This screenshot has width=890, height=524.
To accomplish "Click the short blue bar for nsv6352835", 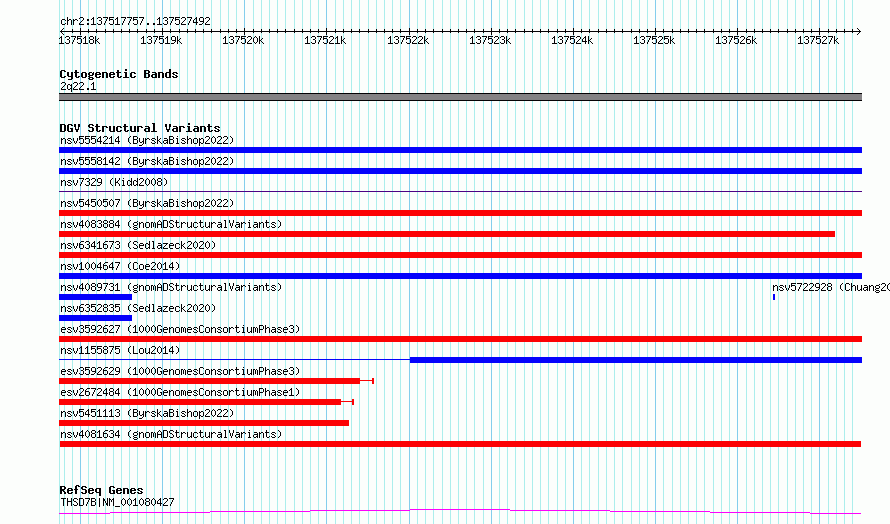I will pyautogui.click(x=95, y=318).
